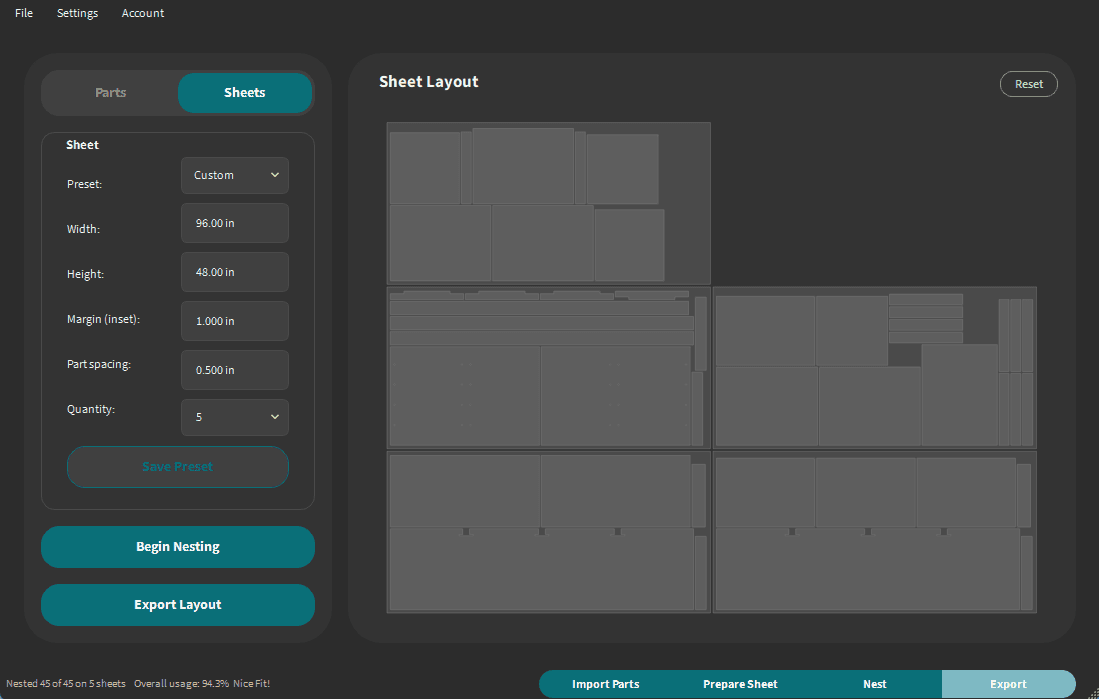Open the Settings menu
1099x699 pixels.
coord(77,13)
